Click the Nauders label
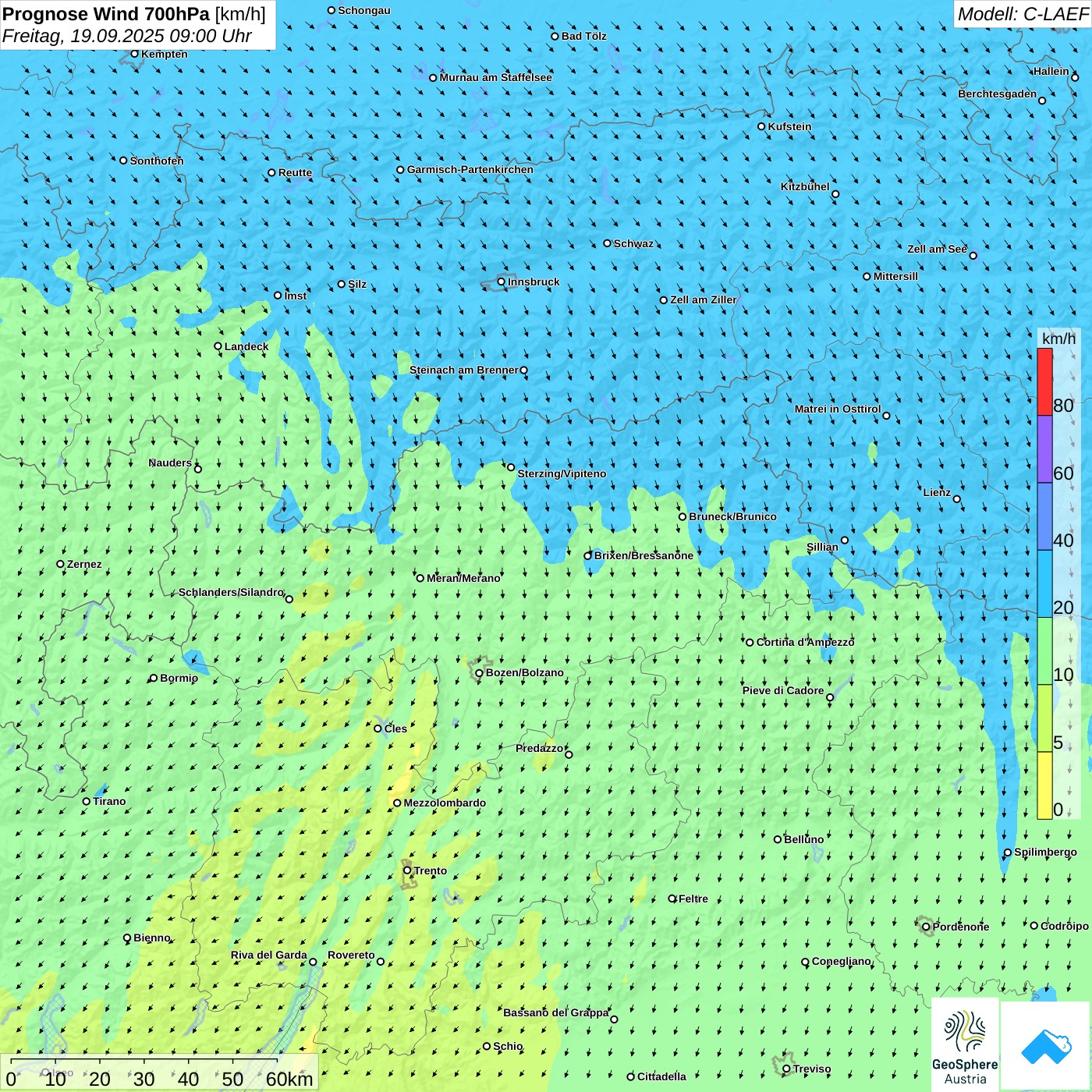This screenshot has height=1092, width=1092. (170, 463)
